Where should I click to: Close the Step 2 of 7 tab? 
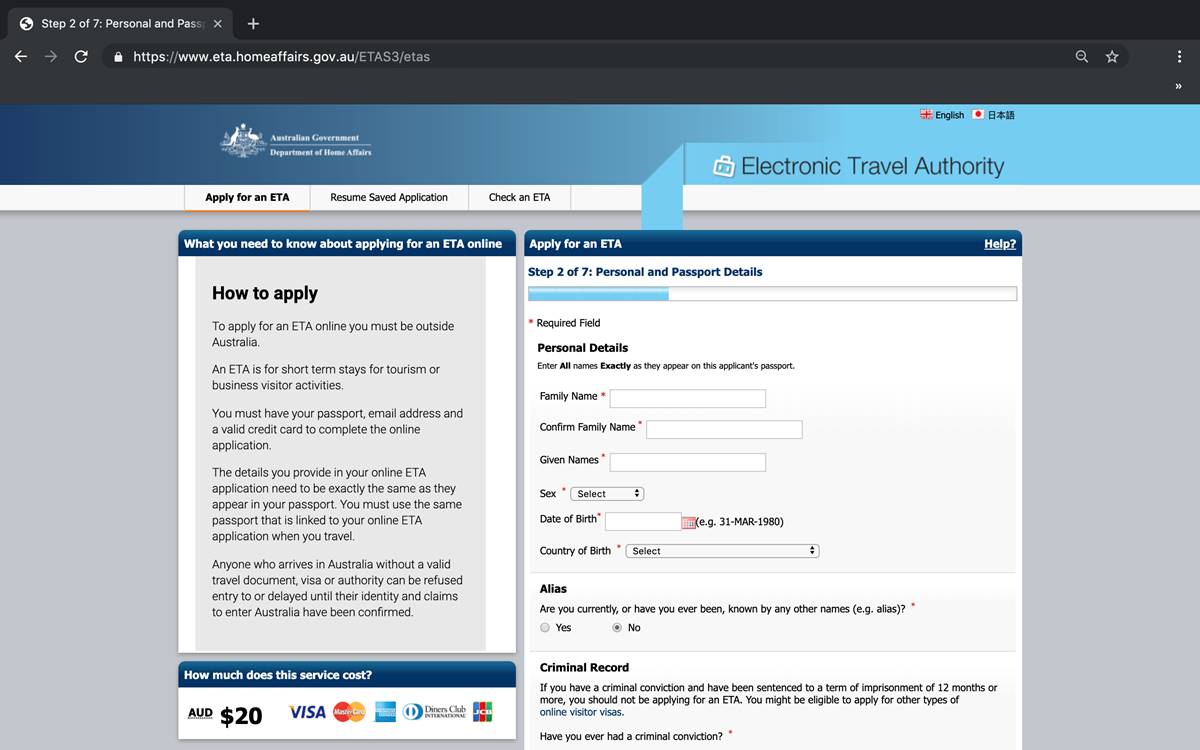(218, 23)
